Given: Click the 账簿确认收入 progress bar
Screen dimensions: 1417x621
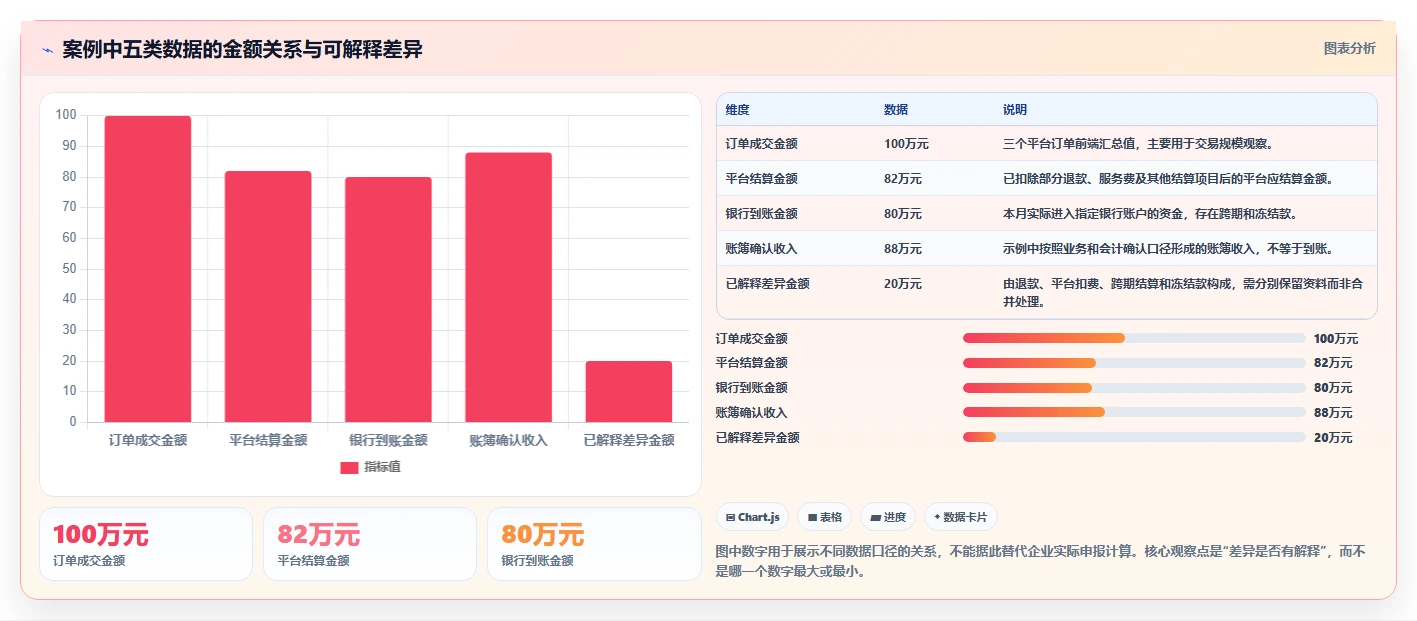Looking at the screenshot, I should coord(1134,412).
